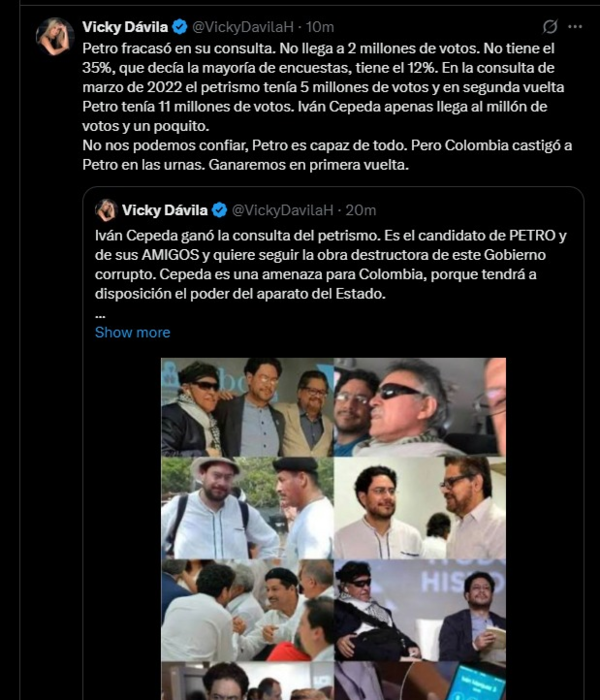This screenshot has width=600, height=700.
Task: Open photo of man in hat with backpack
Action: coord(247,508)
